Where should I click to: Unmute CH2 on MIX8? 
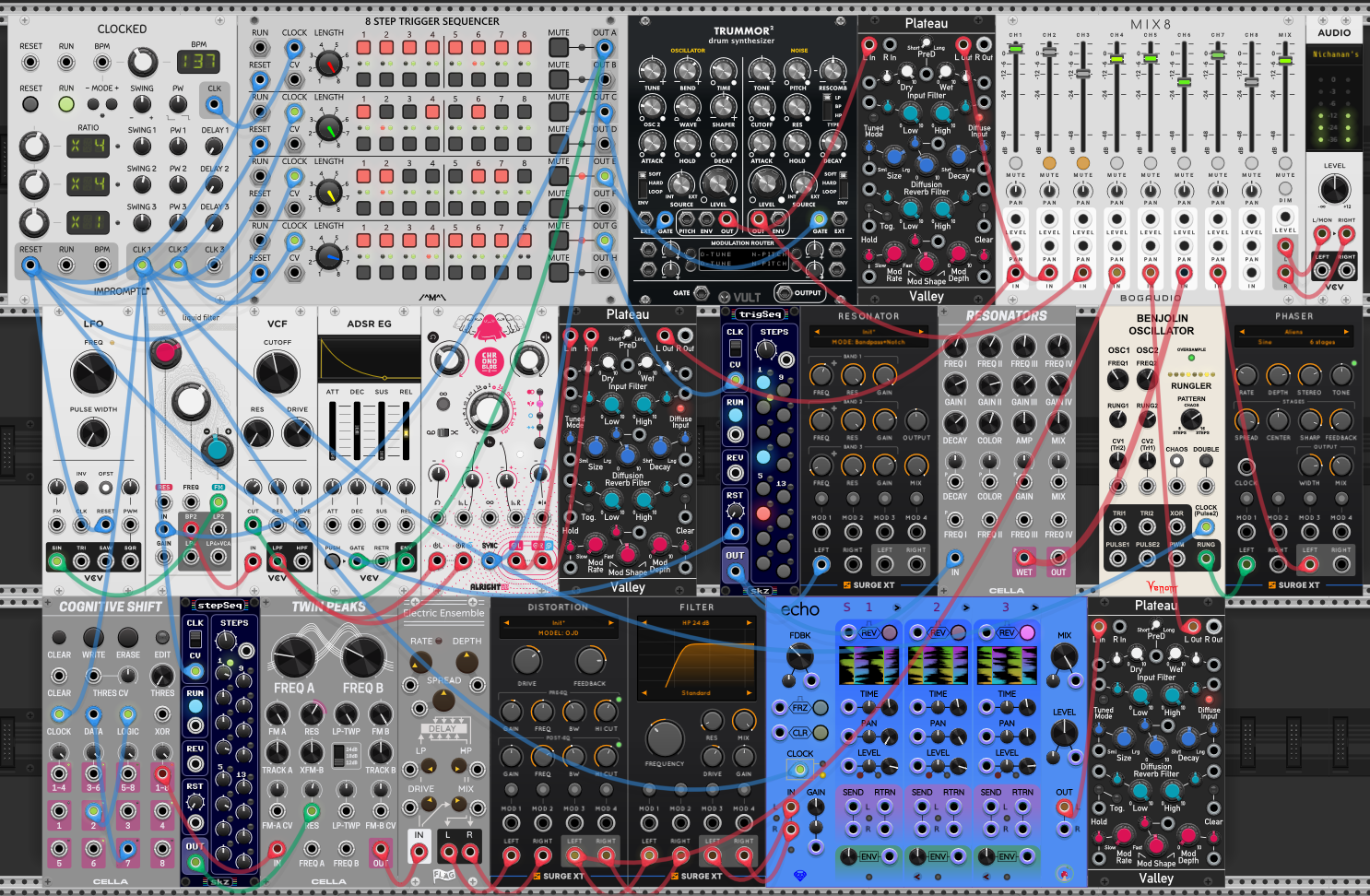(1049, 163)
